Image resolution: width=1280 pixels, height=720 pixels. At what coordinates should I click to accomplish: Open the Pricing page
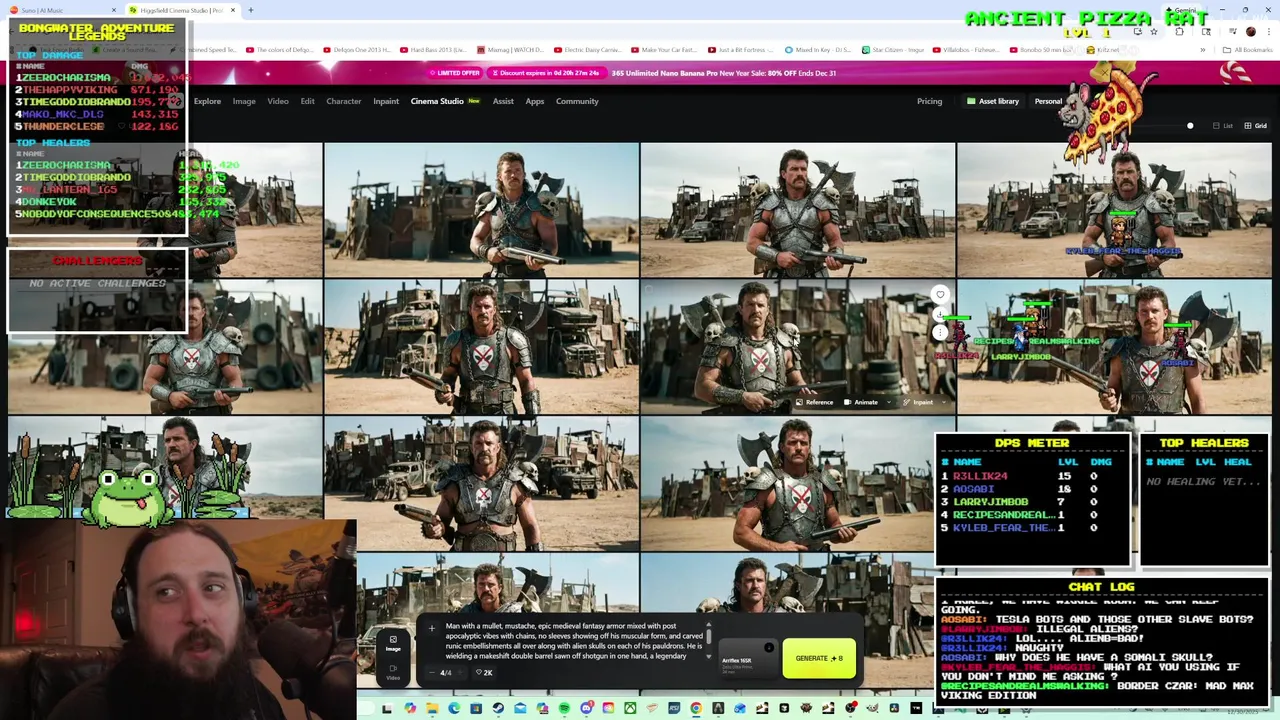pyautogui.click(x=929, y=101)
